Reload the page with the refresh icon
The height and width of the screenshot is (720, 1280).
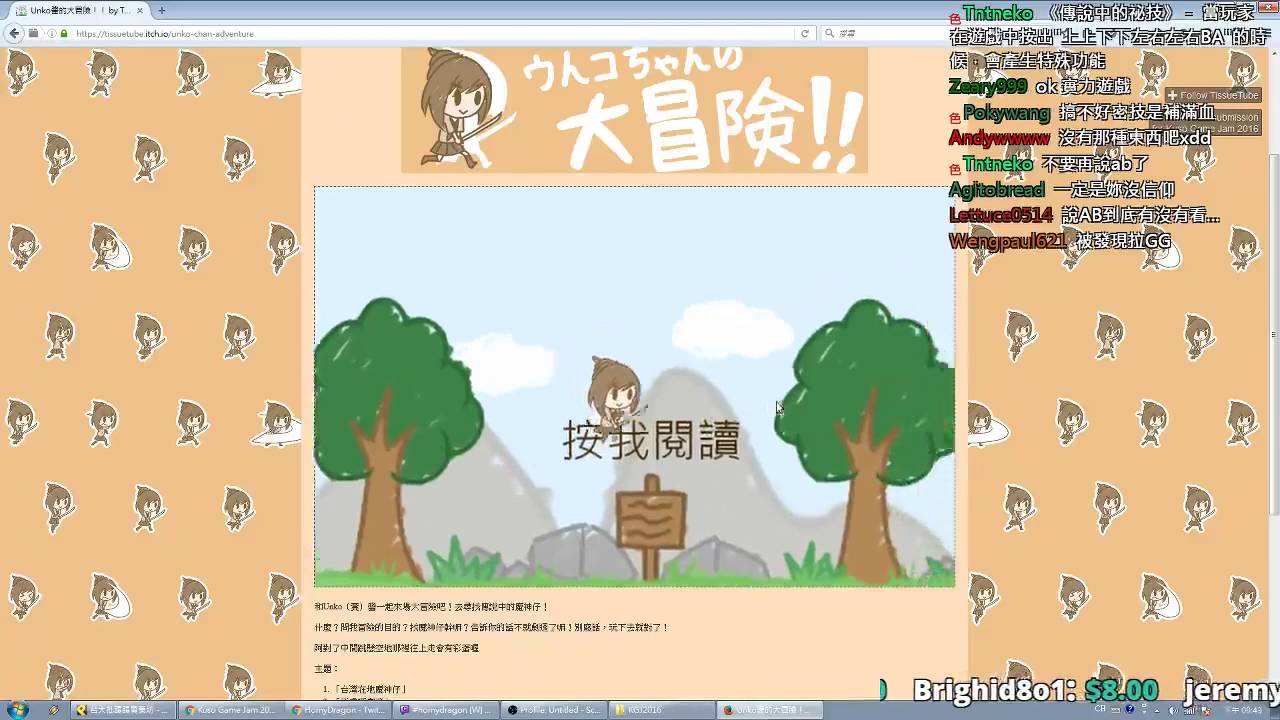804,33
